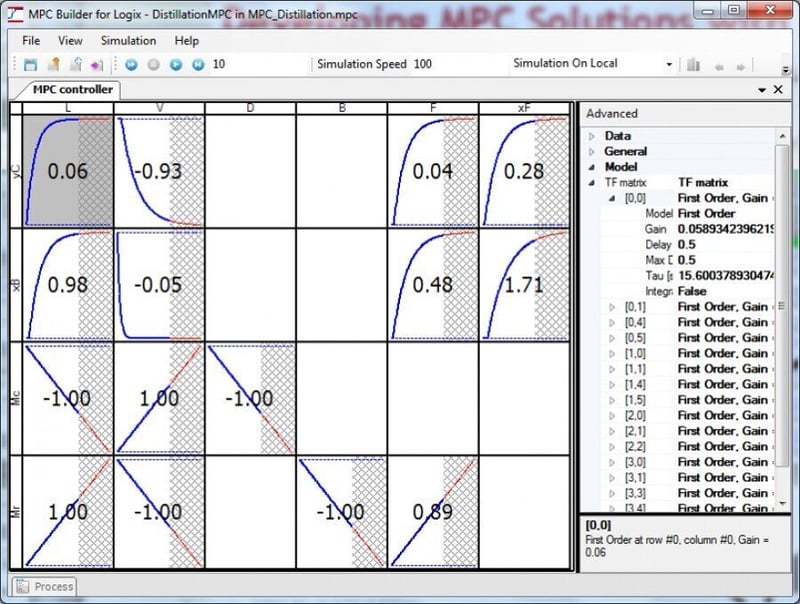This screenshot has height=604, width=800.
Task: Open the Simulation On Local dropdown
Action: (x=670, y=63)
